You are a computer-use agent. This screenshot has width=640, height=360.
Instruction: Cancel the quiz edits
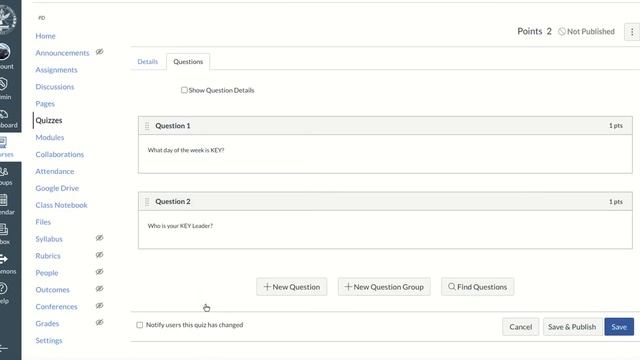pos(520,327)
